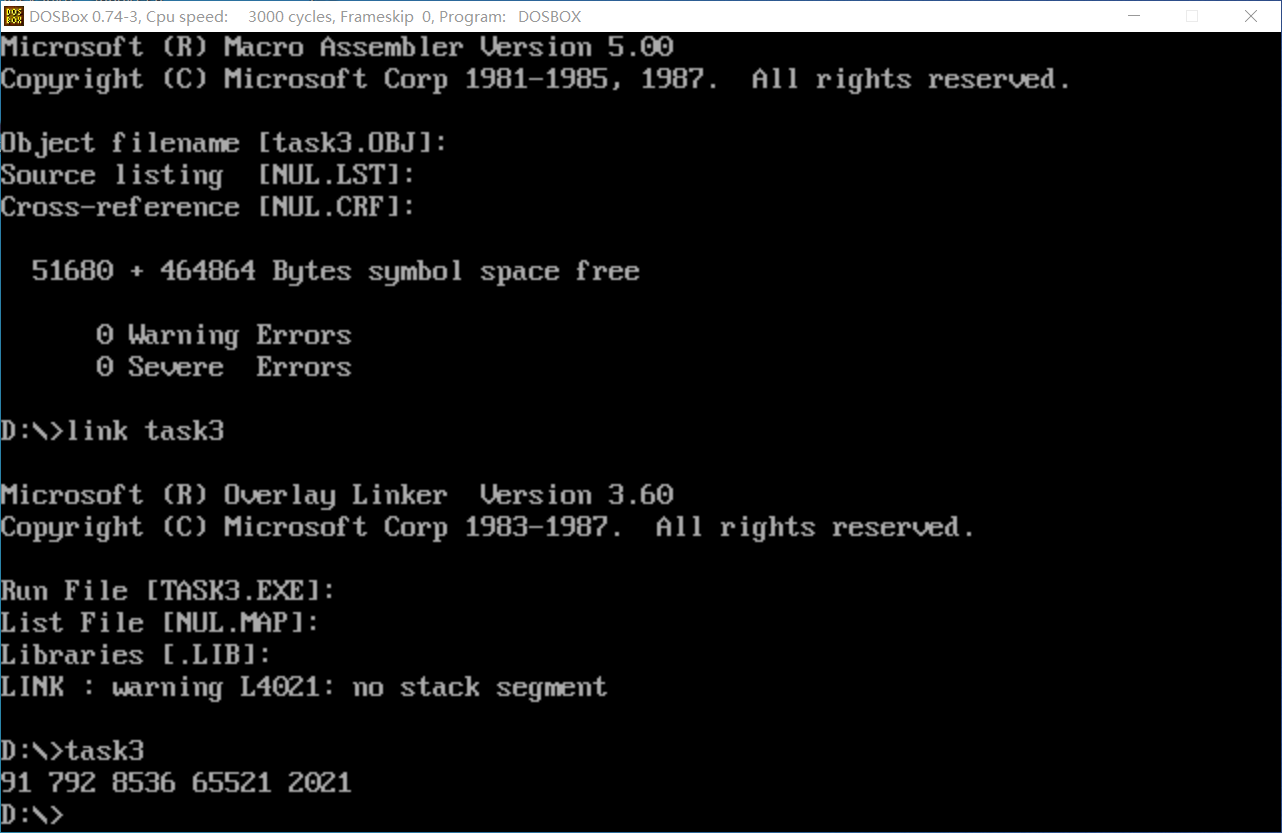
Task: Click the 'link task3' command line
Action: 112,431
